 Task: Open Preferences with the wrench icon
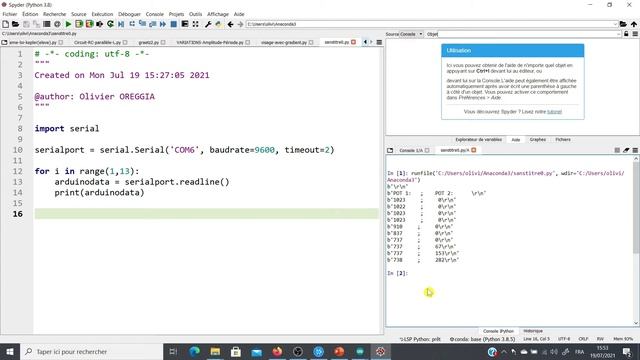(x=208, y=24)
